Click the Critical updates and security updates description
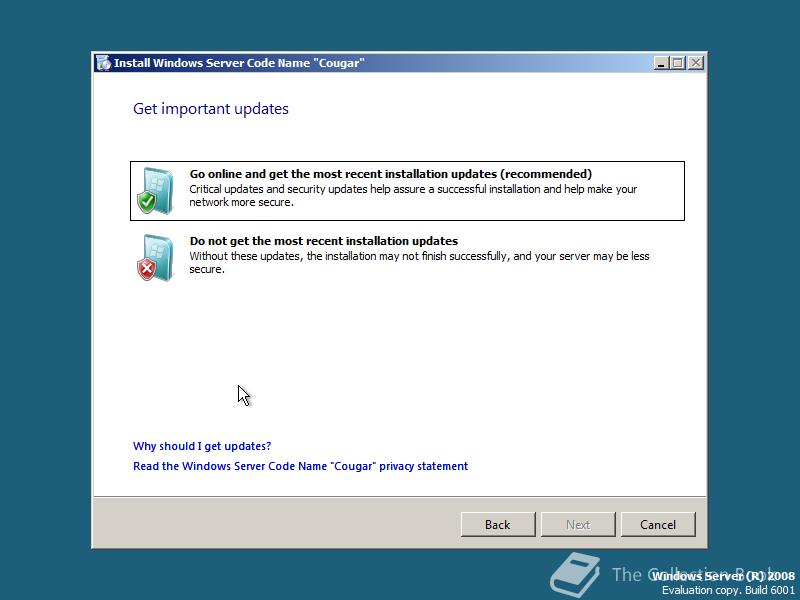Screen dimensions: 800x600 pos(413,195)
